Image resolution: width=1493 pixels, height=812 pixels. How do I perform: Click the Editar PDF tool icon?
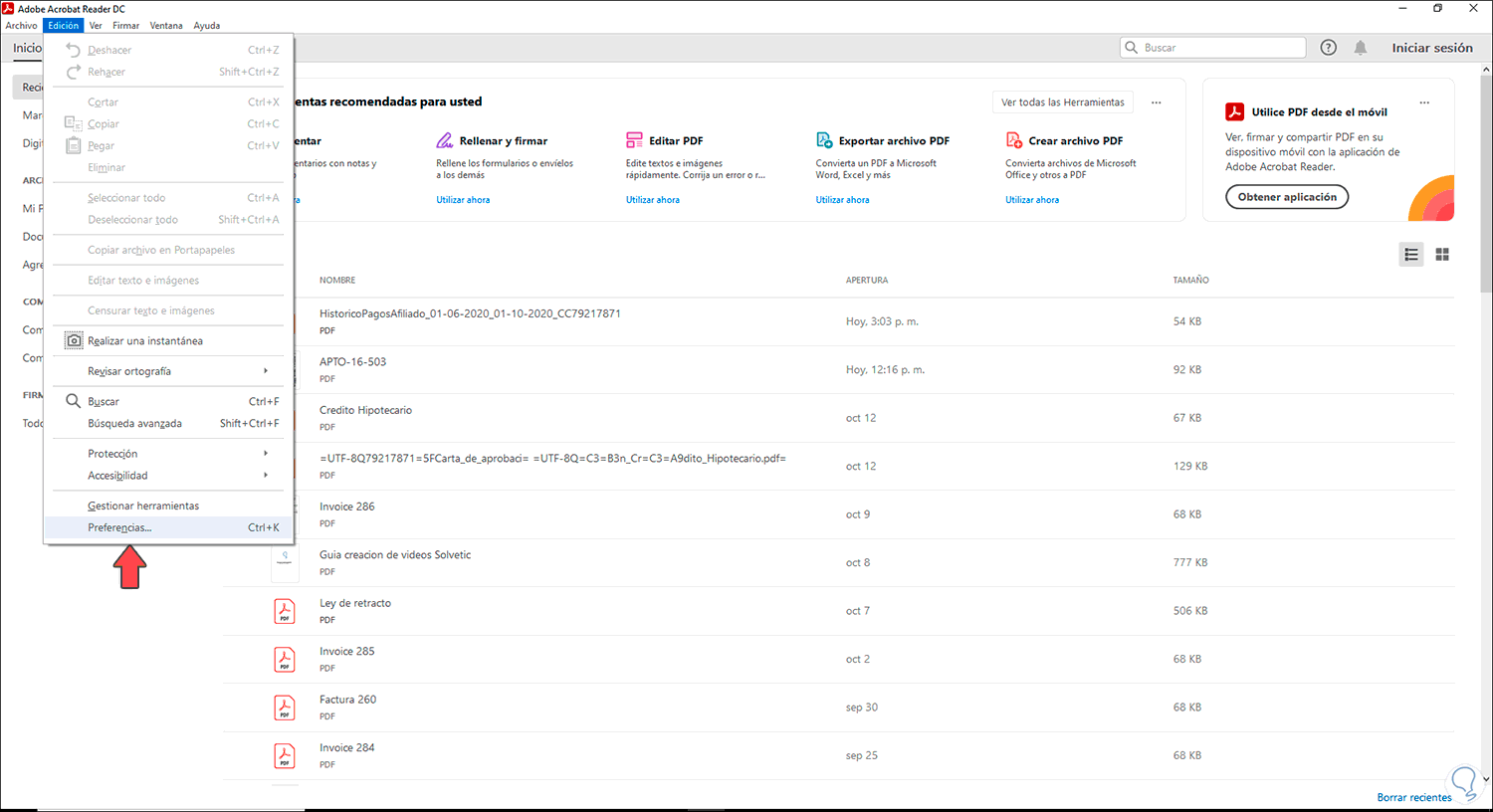coord(634,140)
